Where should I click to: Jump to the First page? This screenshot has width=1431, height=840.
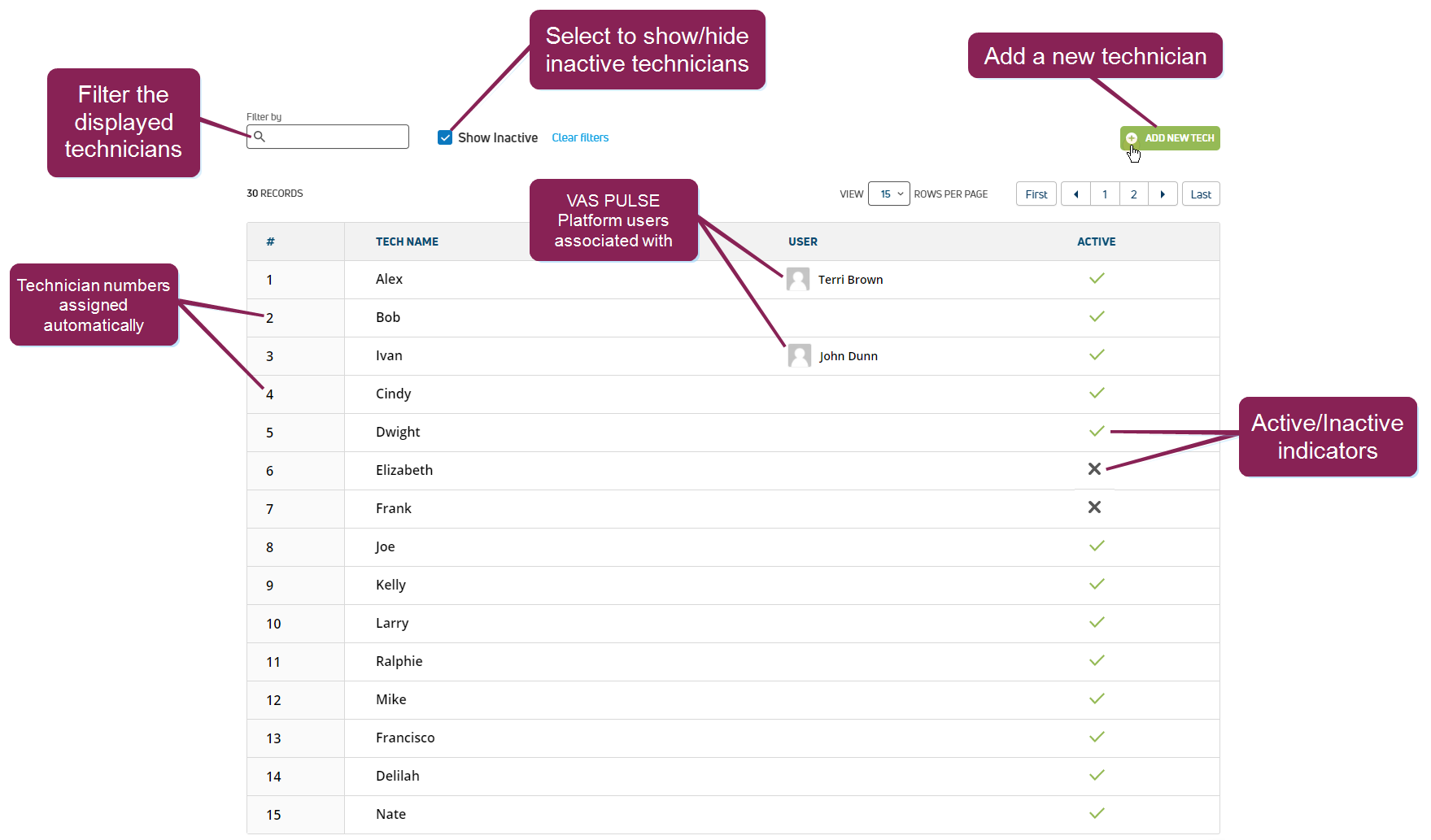pos(1036,194)
